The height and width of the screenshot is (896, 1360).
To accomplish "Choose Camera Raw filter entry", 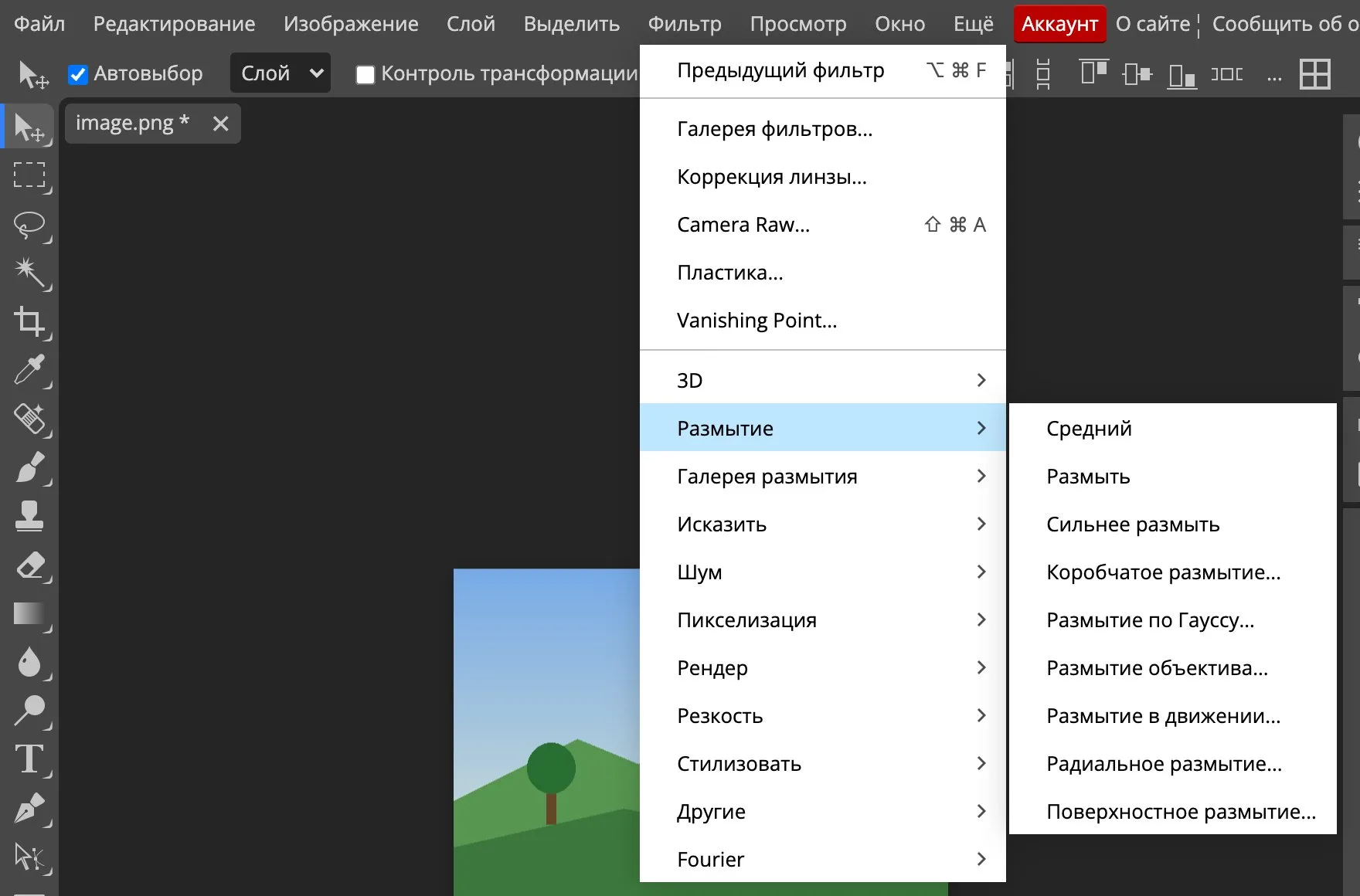I will 823,224.
